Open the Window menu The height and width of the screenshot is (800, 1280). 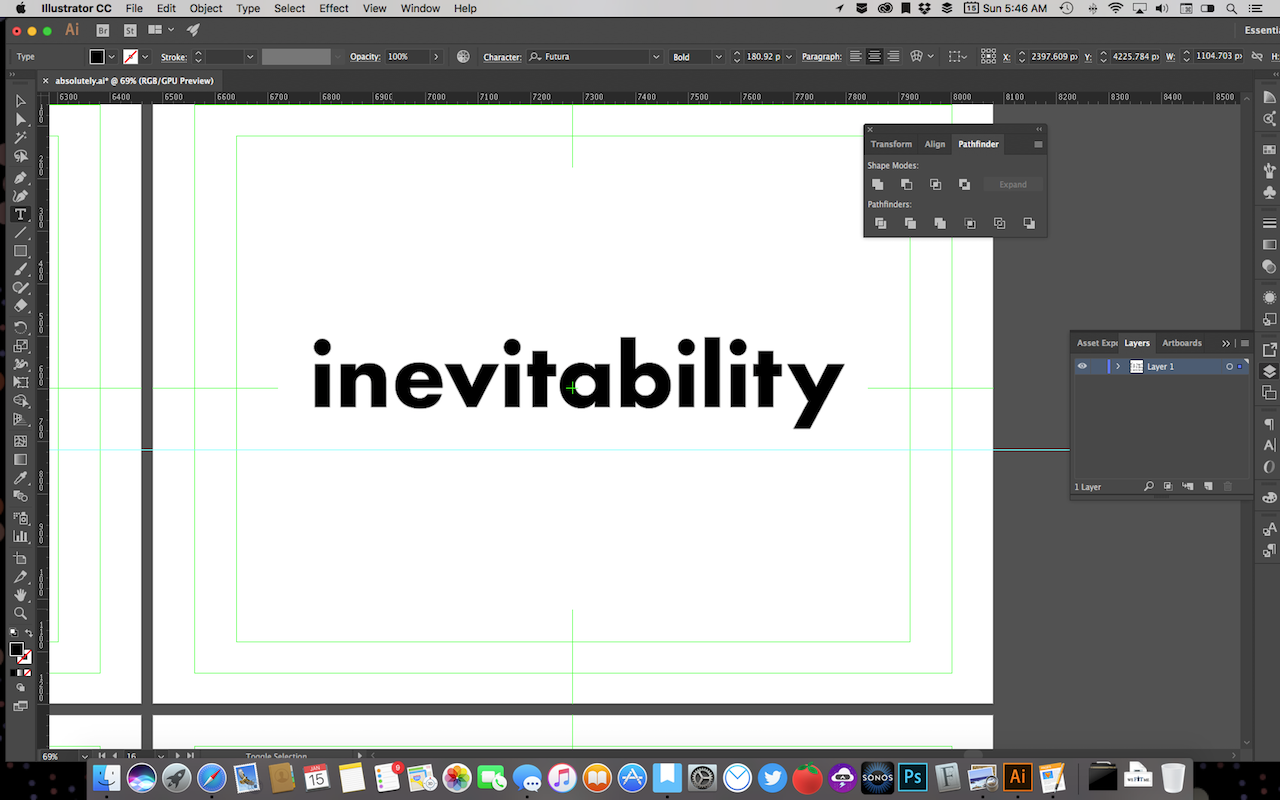[x=420, y=8]
